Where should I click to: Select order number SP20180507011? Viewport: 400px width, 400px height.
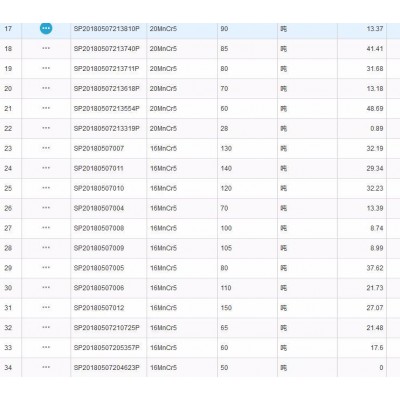[x=99, y=168]
